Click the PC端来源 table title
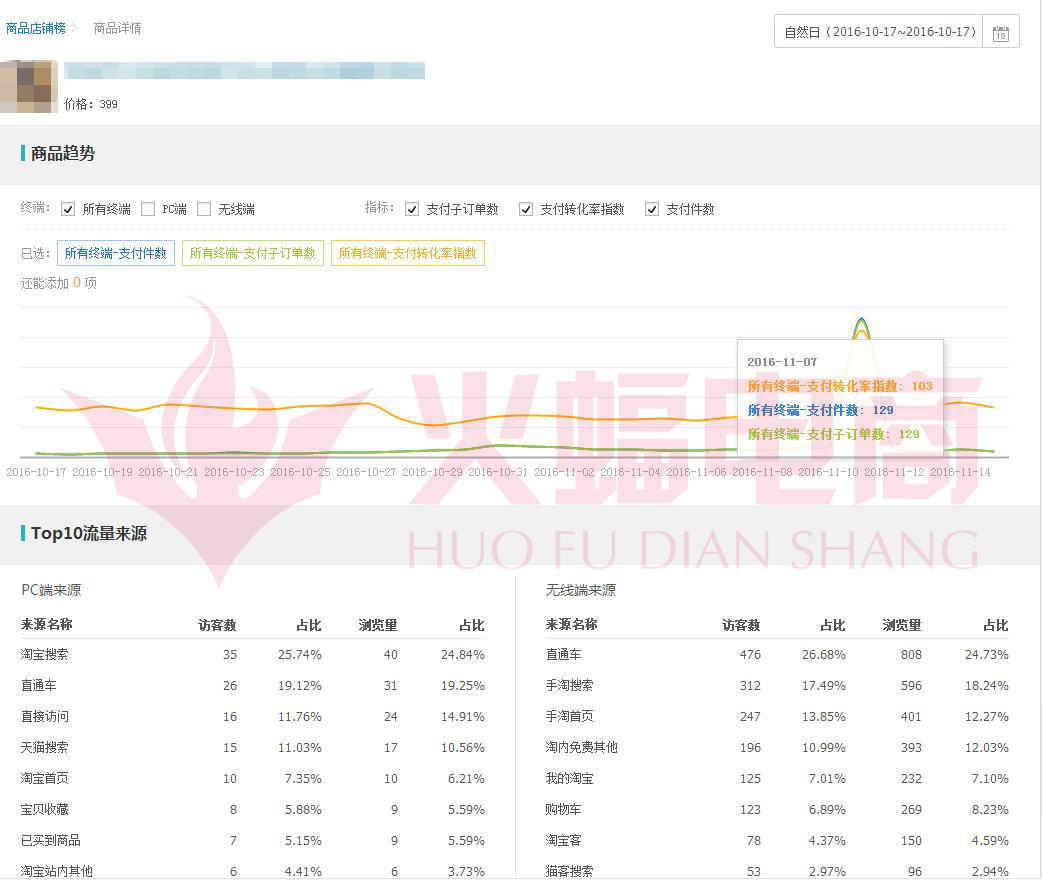1042x885 pixels. (51, 590)
